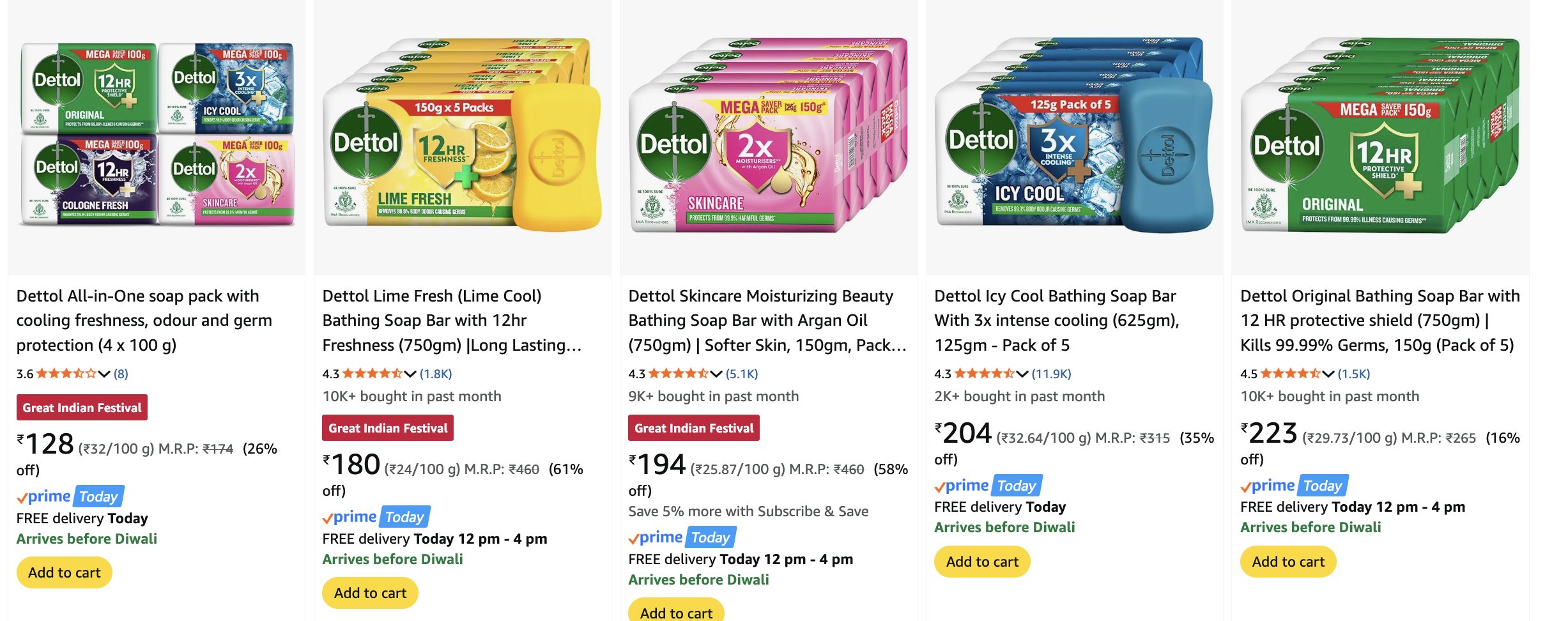Expand rating chevron for Dettol Original soap

pos(1328,374)
